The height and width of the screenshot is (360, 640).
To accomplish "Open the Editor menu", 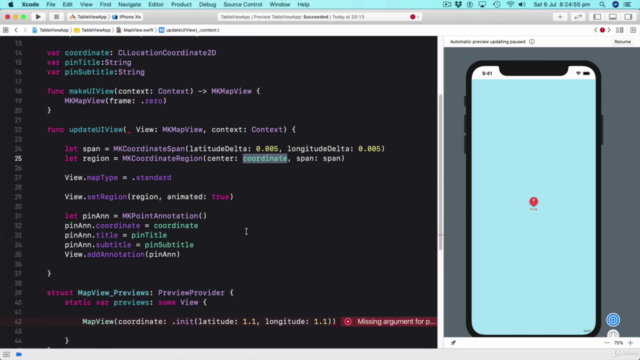I will click(x=156, y=4).
